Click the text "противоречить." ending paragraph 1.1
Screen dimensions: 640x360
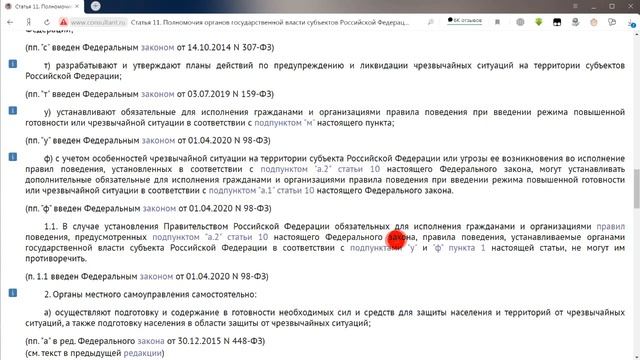pos(56,259)
